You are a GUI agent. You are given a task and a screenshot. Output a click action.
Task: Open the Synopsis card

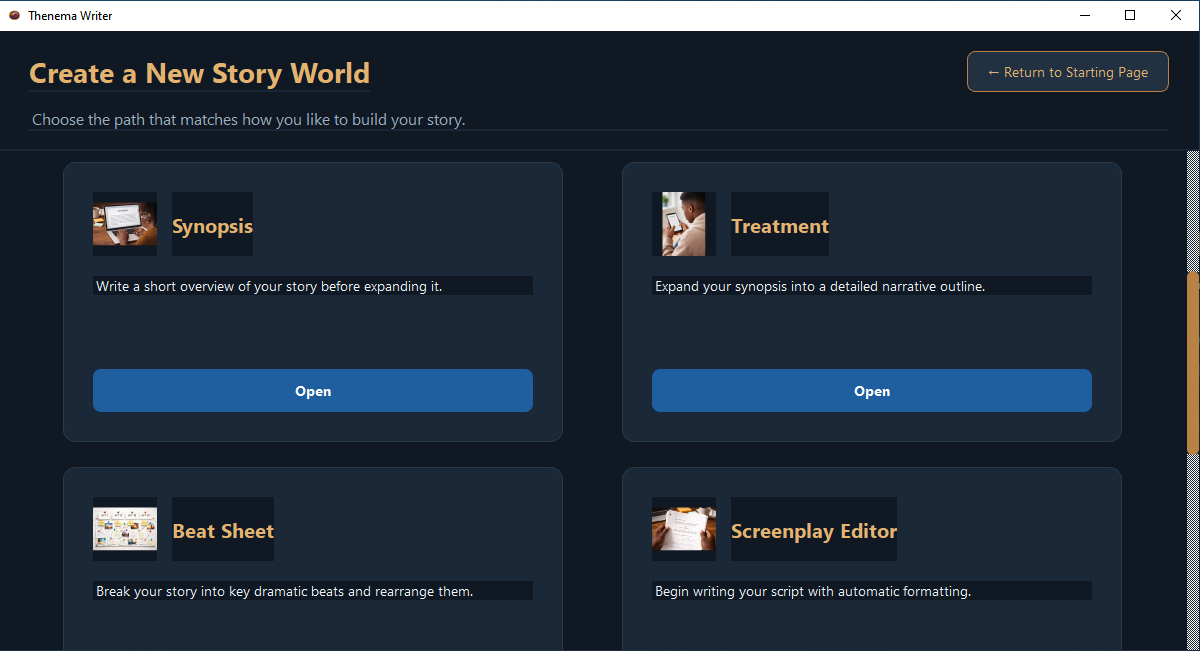click(x=313, y=391)
